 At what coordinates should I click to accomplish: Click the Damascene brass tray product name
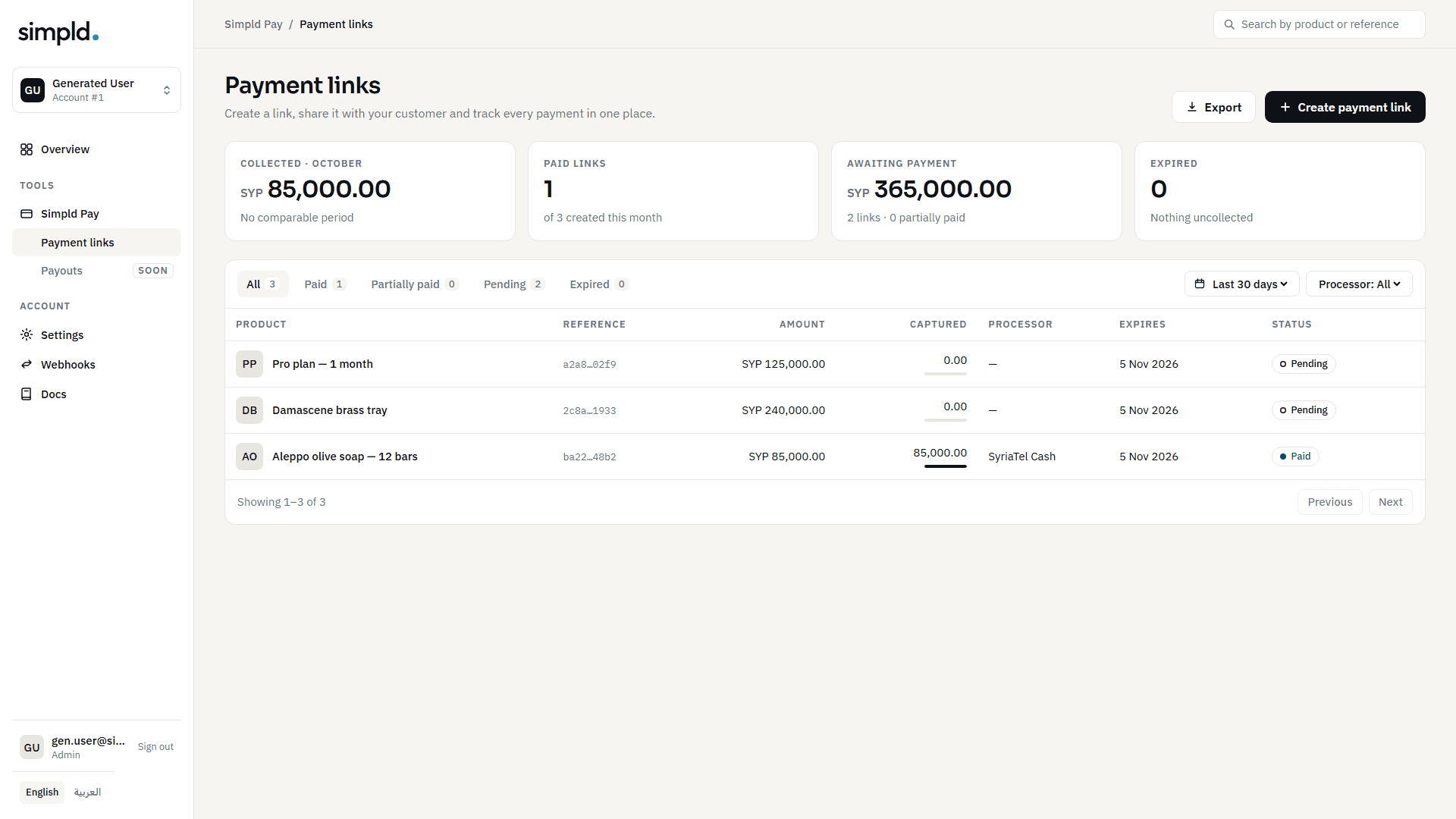click(329, 410)
